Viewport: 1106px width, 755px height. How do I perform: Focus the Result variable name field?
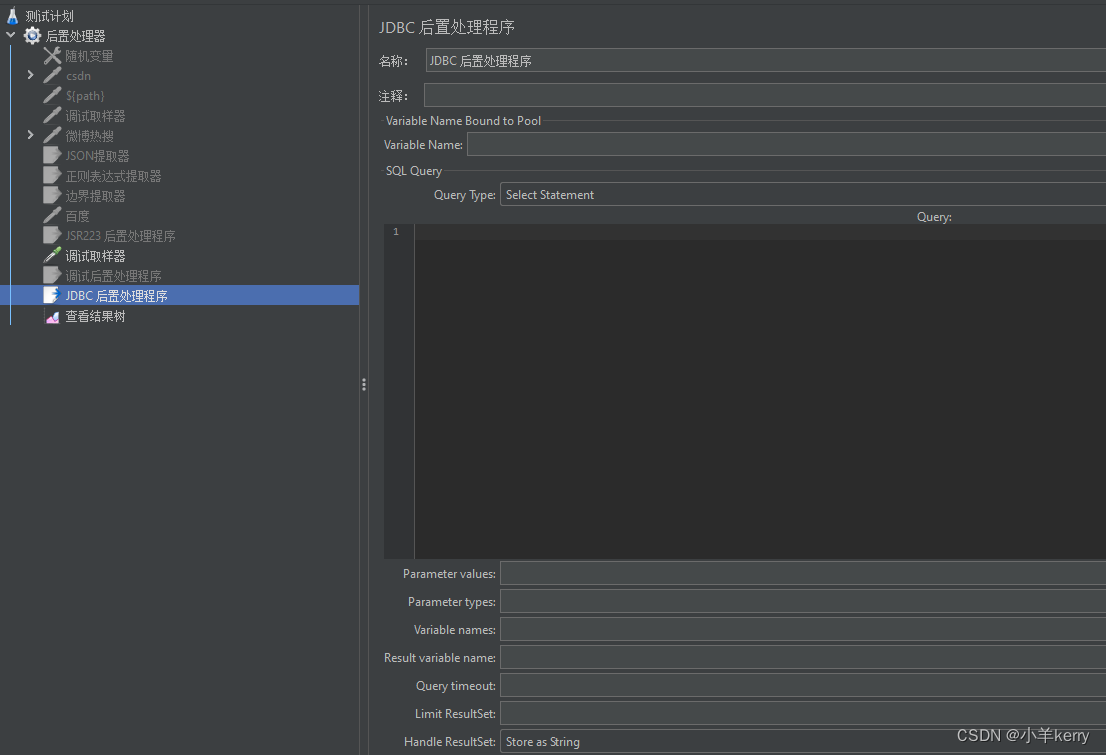803,658
